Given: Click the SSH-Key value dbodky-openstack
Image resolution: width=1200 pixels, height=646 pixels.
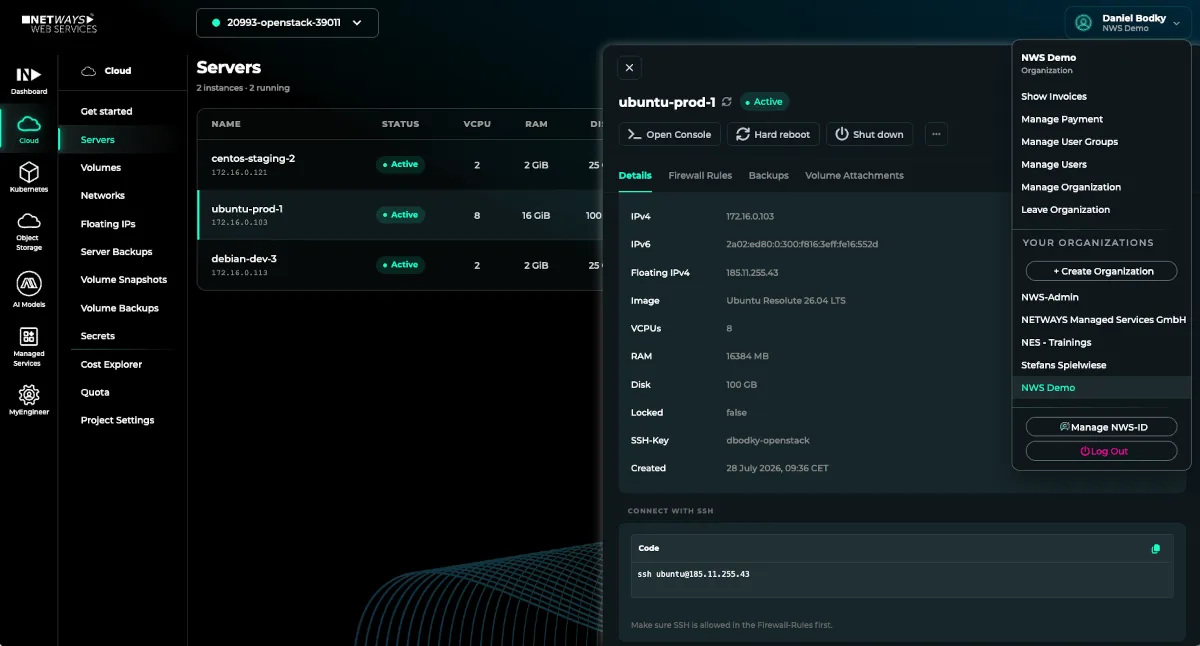Looking at the screenshot, I should (766, 441).
